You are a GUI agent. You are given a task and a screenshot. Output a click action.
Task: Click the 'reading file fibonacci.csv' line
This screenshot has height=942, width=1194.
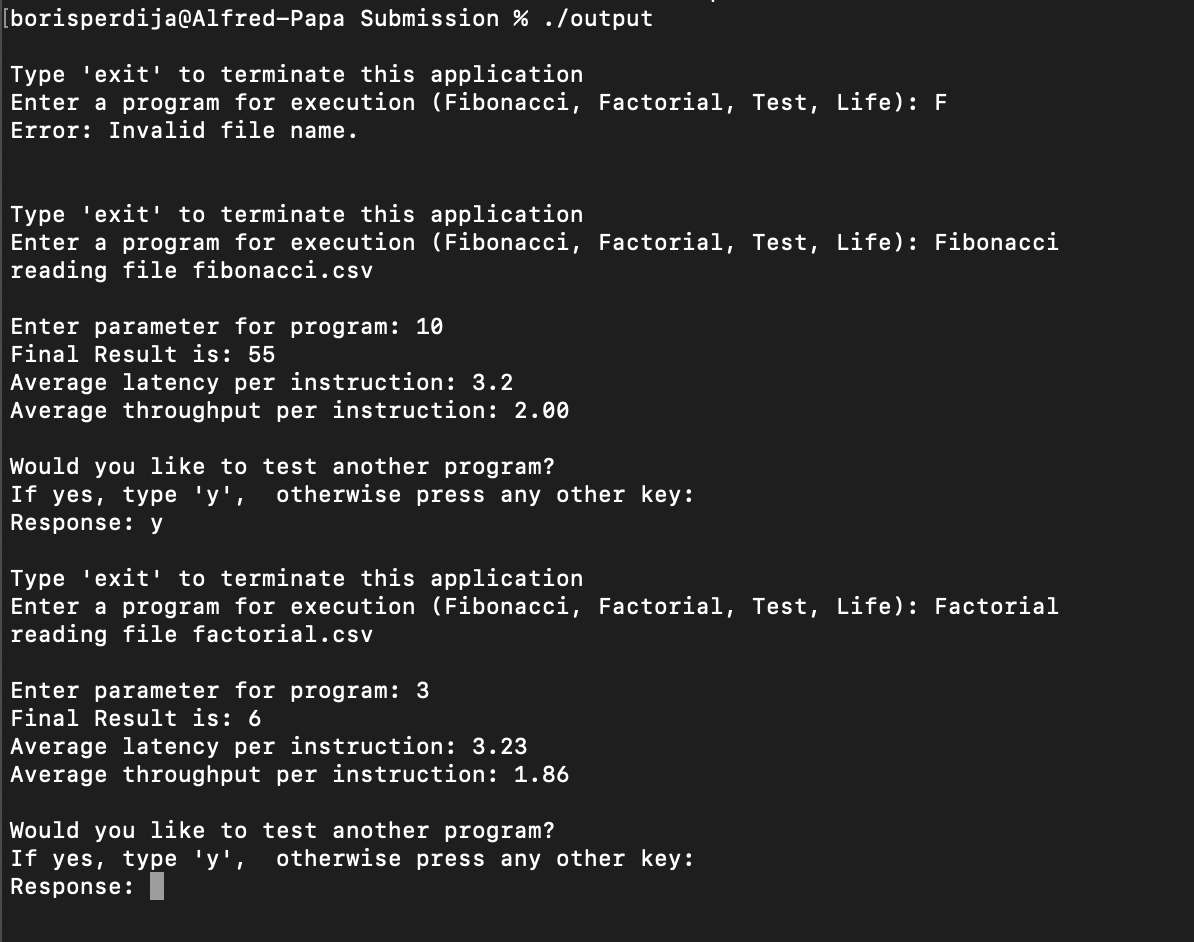coord(191,271)
